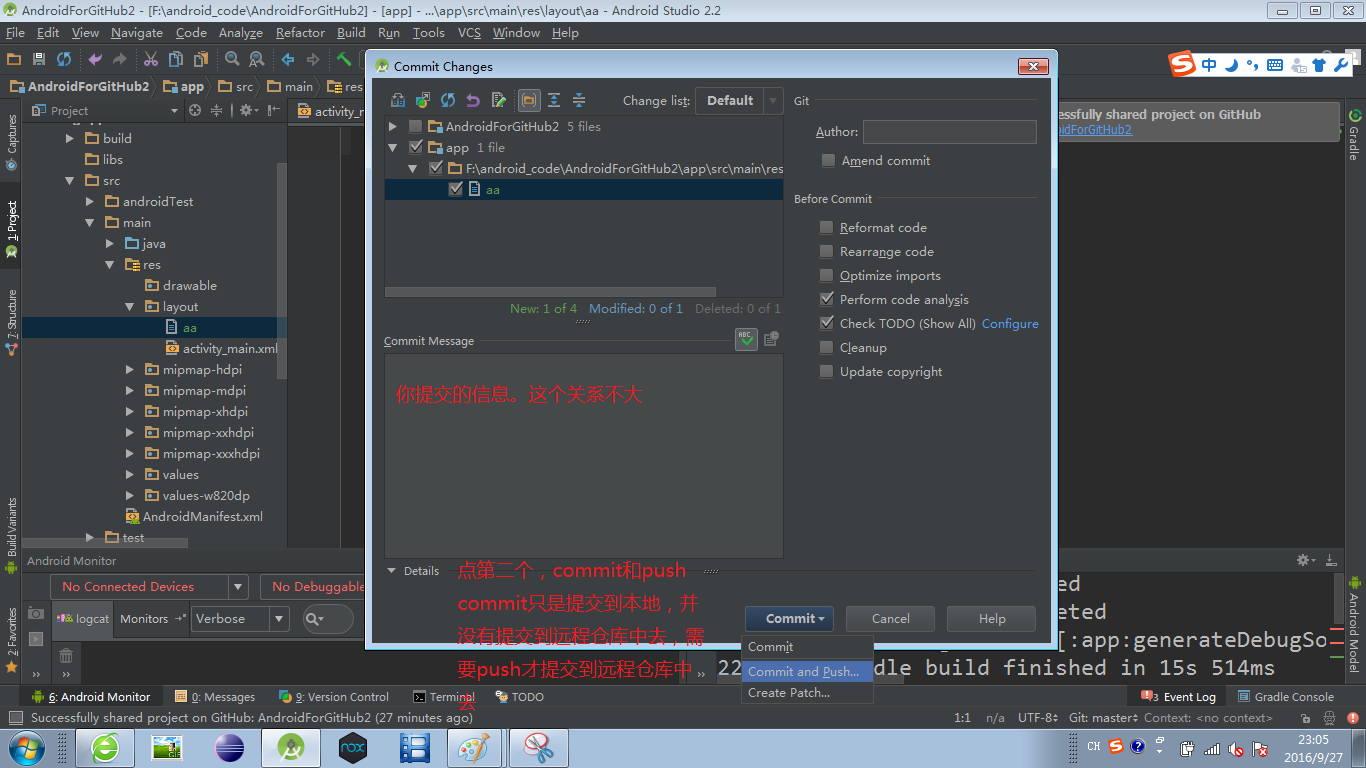Viewport: 1366px width, 768px height.
Task: Click the Replace icon in main toolbar
Action: point(257,59)
